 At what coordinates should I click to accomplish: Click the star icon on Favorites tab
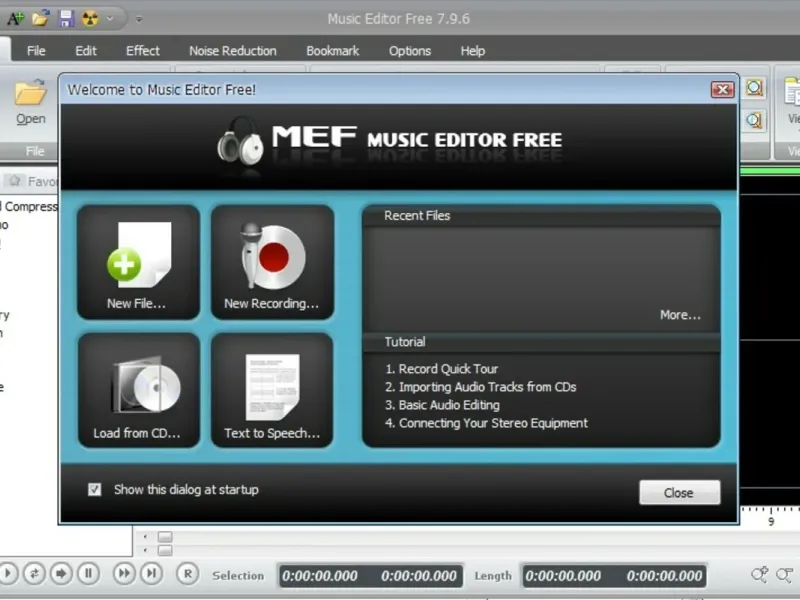tap(14, 181)
